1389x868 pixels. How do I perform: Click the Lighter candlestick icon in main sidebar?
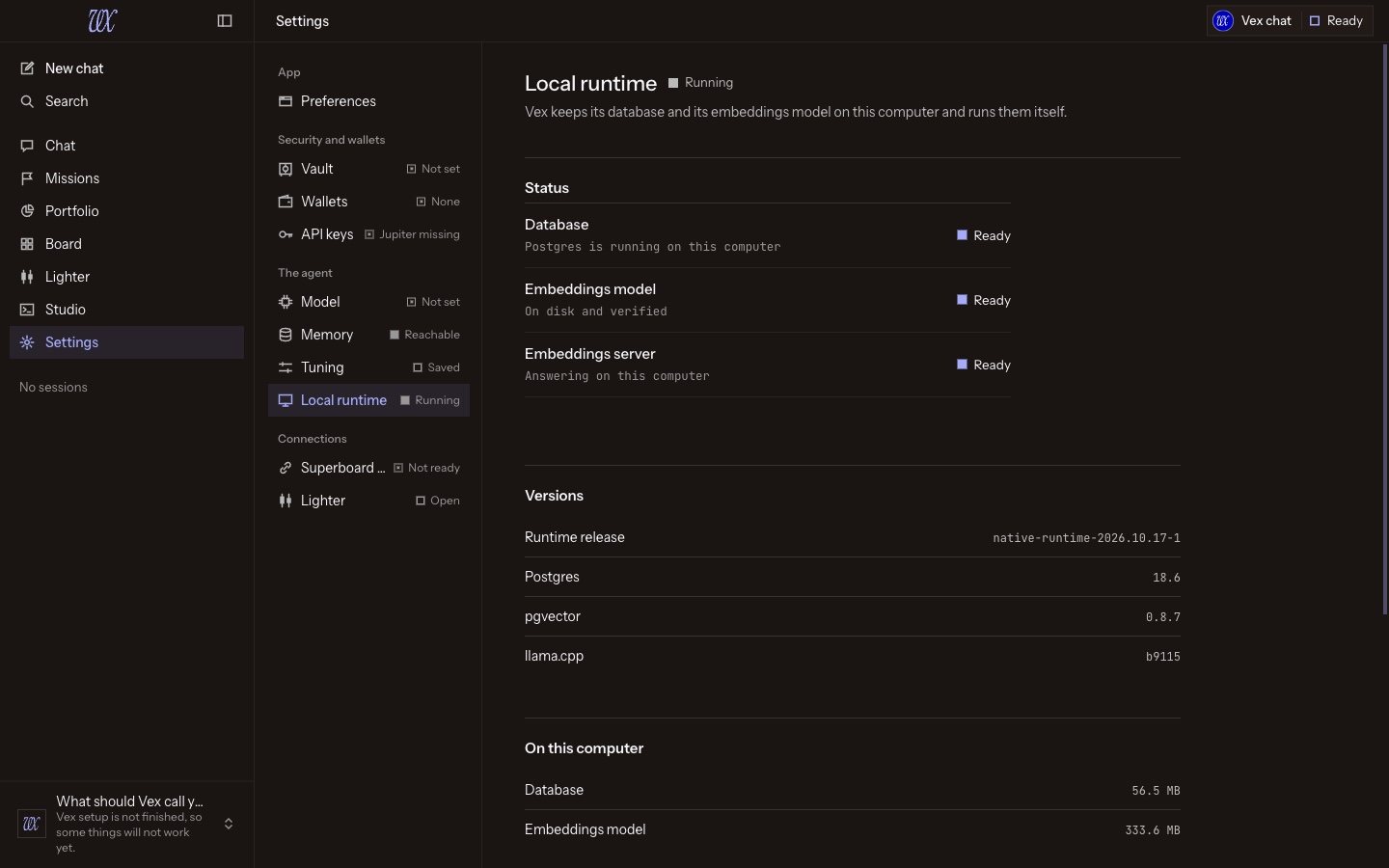(27, 277)
